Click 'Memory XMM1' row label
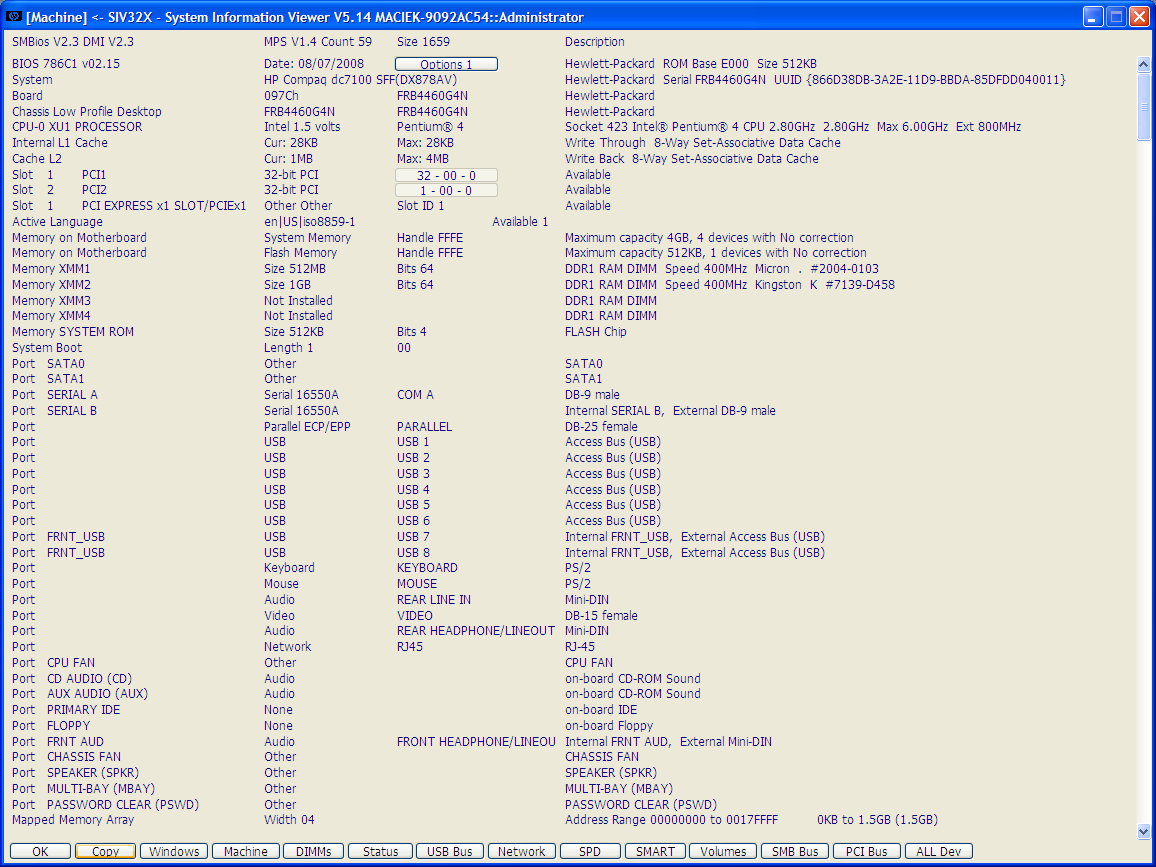Screen dimensions: 1156x867 51,269
